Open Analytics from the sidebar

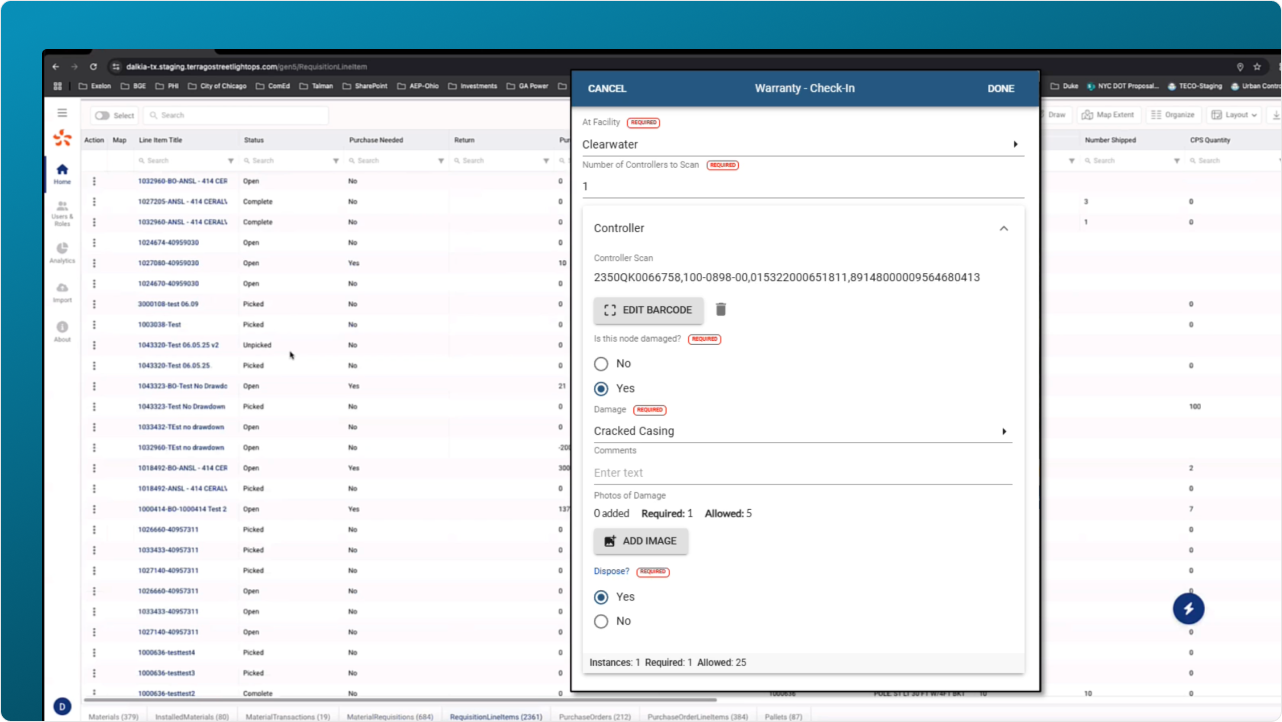tap(62, 252)
